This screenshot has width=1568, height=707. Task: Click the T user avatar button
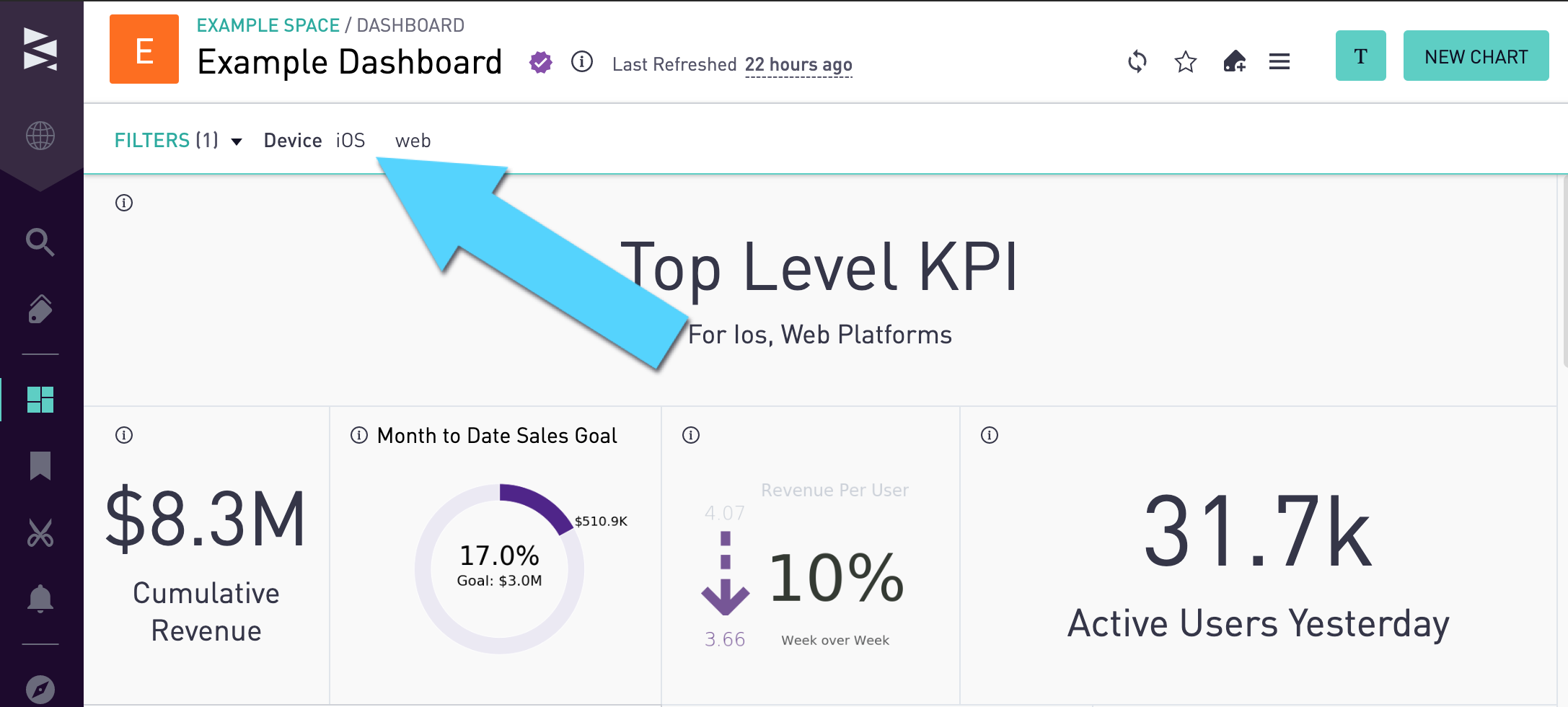(x=1360, y=56)
